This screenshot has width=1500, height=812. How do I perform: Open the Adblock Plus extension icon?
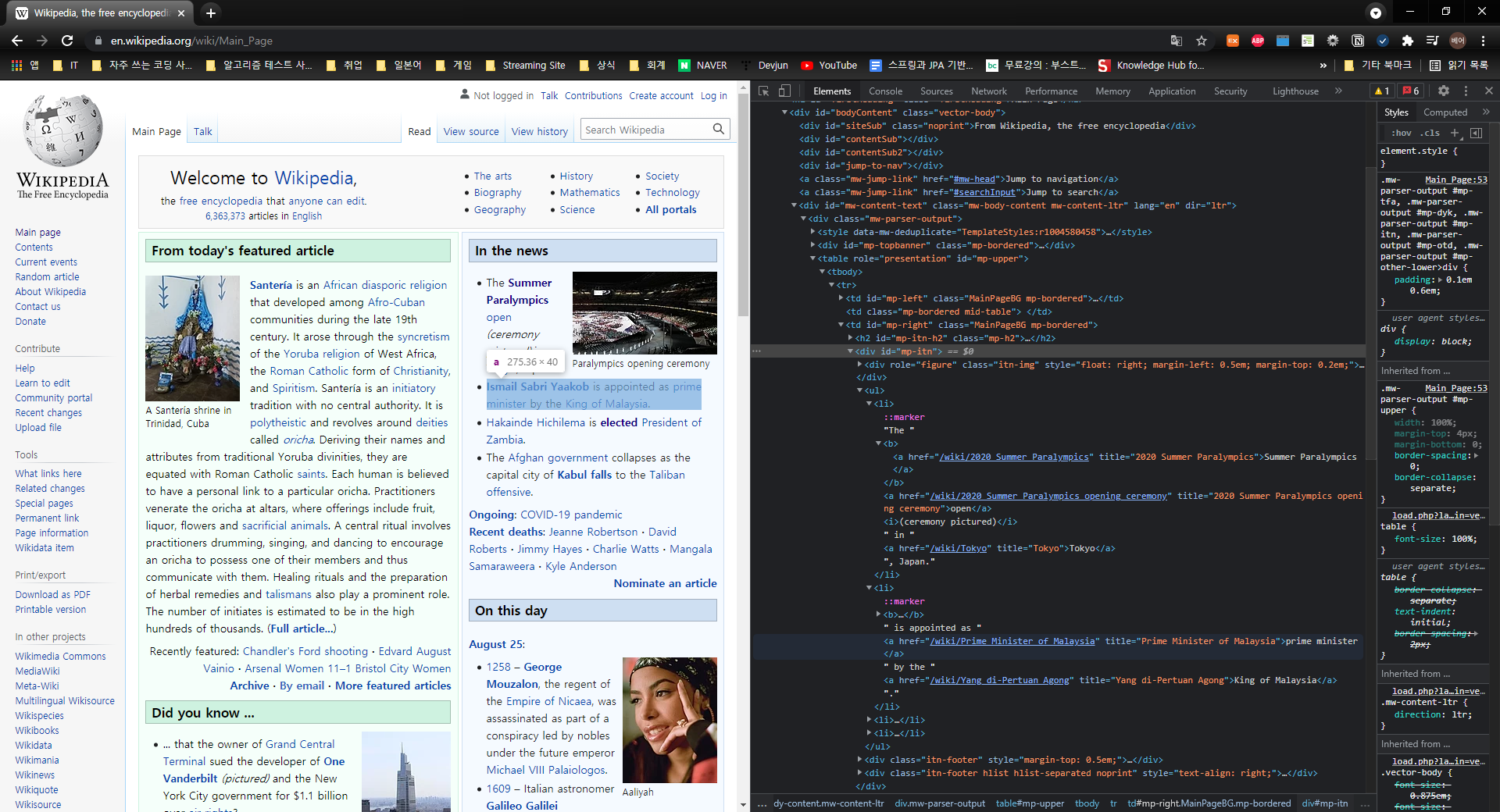click(1258, 41)
